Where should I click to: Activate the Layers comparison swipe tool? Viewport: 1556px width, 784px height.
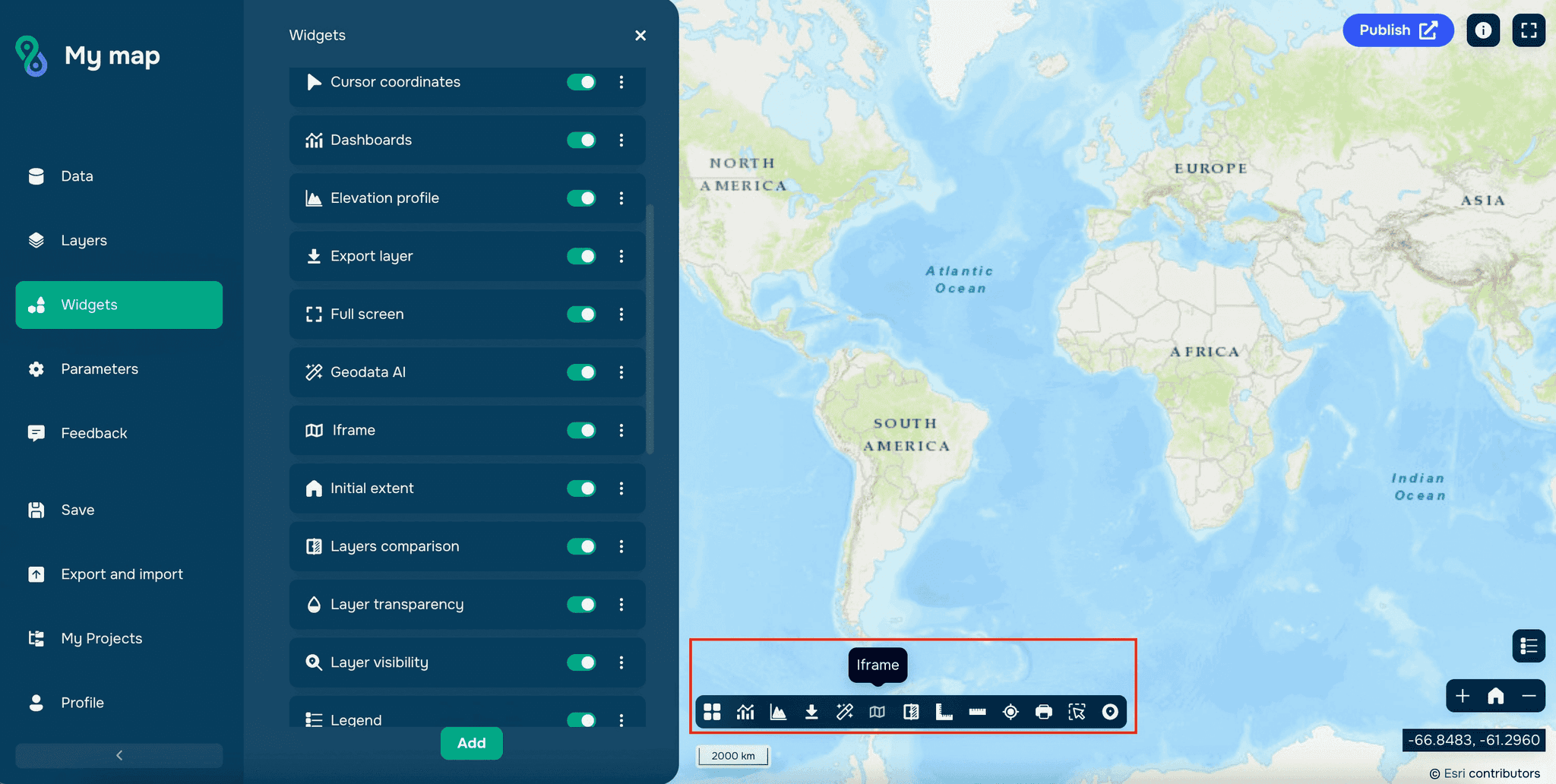click(911, 713)
